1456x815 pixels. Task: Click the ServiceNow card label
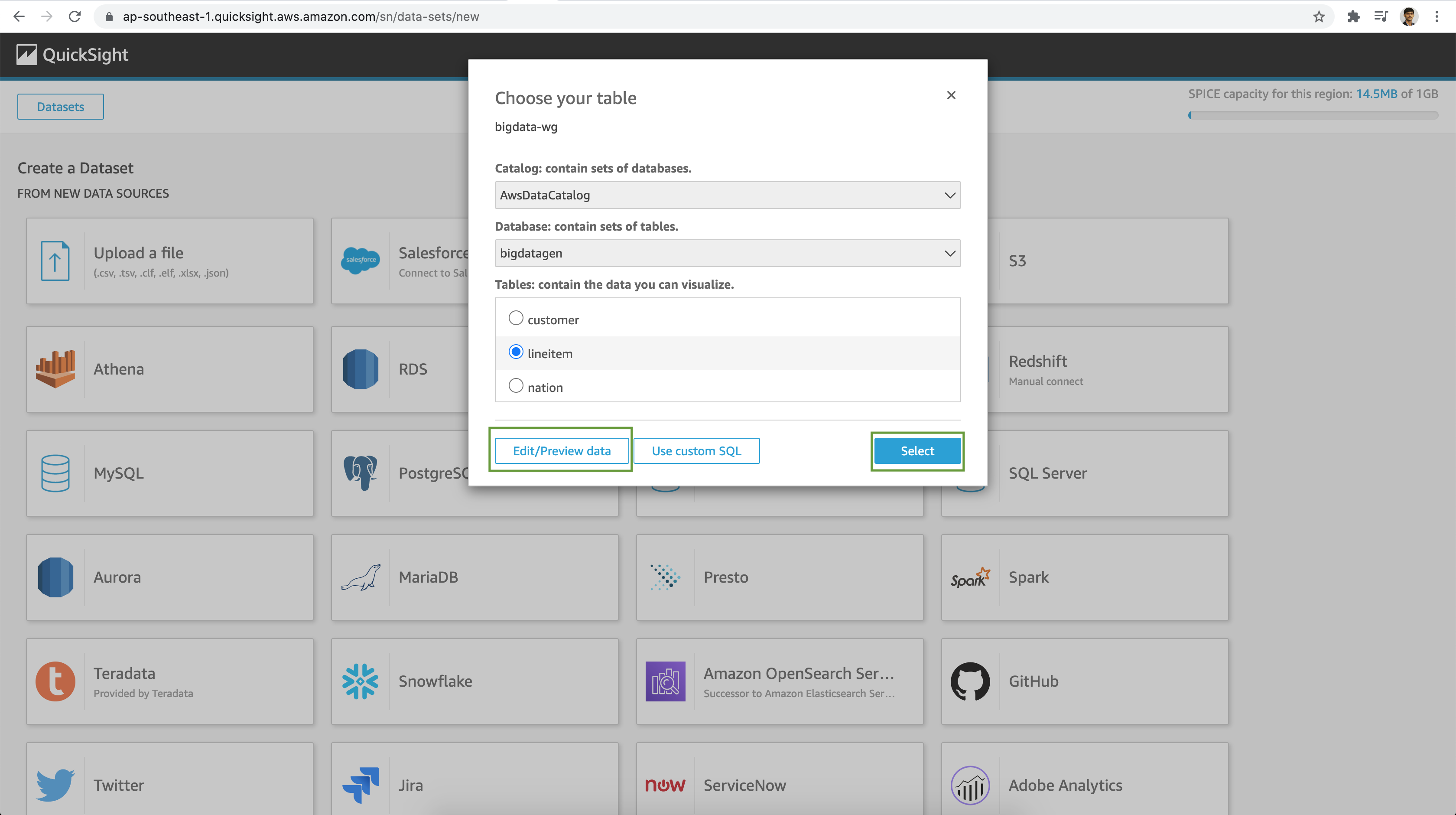point(745,785)
